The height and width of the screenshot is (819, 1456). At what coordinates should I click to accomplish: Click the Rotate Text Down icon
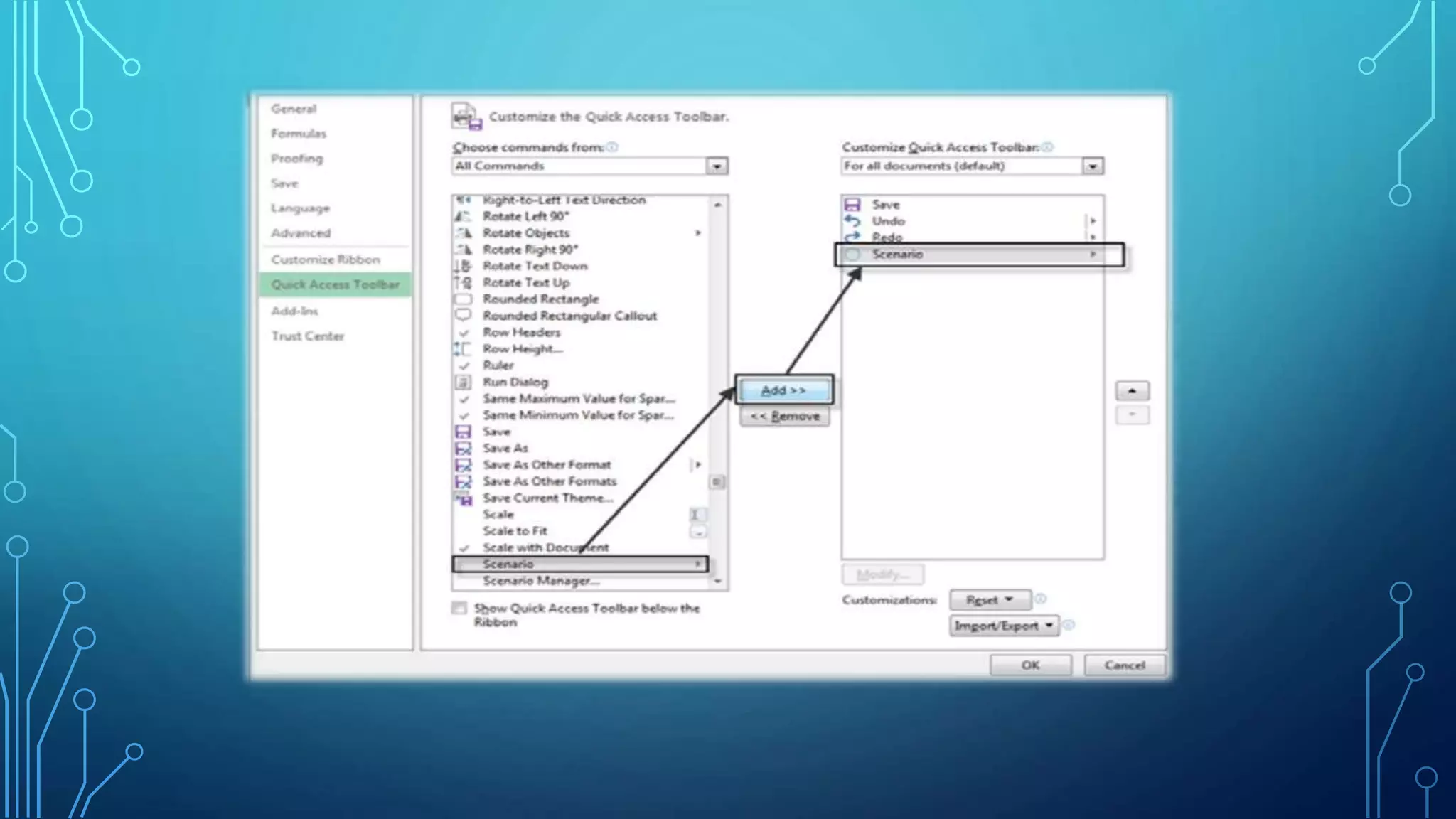coord(463,266)
